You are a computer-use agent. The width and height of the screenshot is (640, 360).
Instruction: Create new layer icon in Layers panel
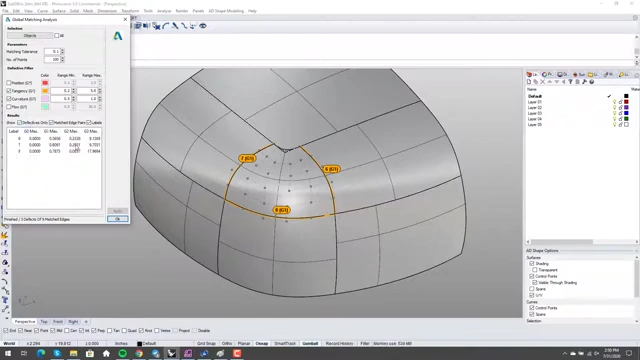(x=529, y=82)
